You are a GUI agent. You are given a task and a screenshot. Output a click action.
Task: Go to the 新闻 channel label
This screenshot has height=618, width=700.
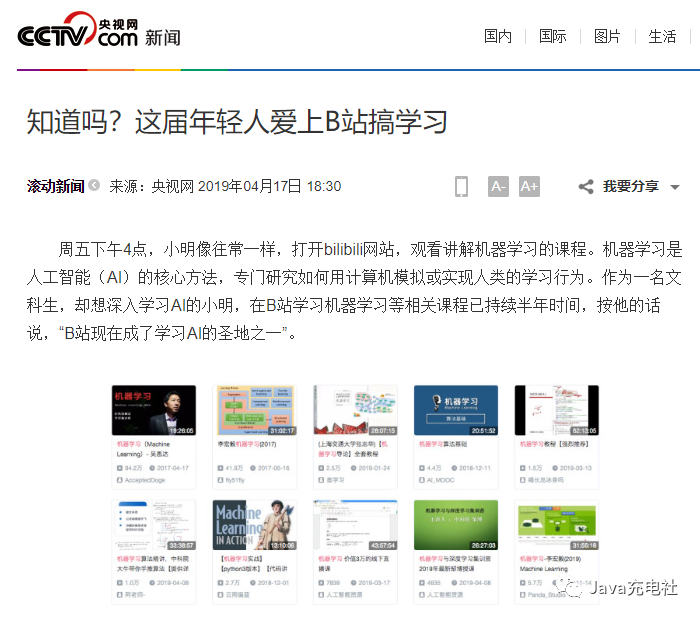click(x=163, y=38)
